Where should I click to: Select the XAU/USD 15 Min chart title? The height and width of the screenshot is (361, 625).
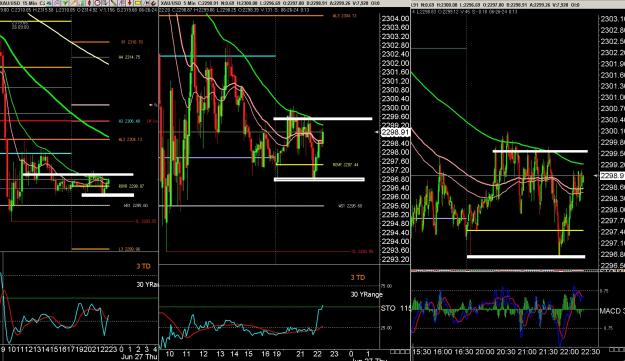(17, 3)
